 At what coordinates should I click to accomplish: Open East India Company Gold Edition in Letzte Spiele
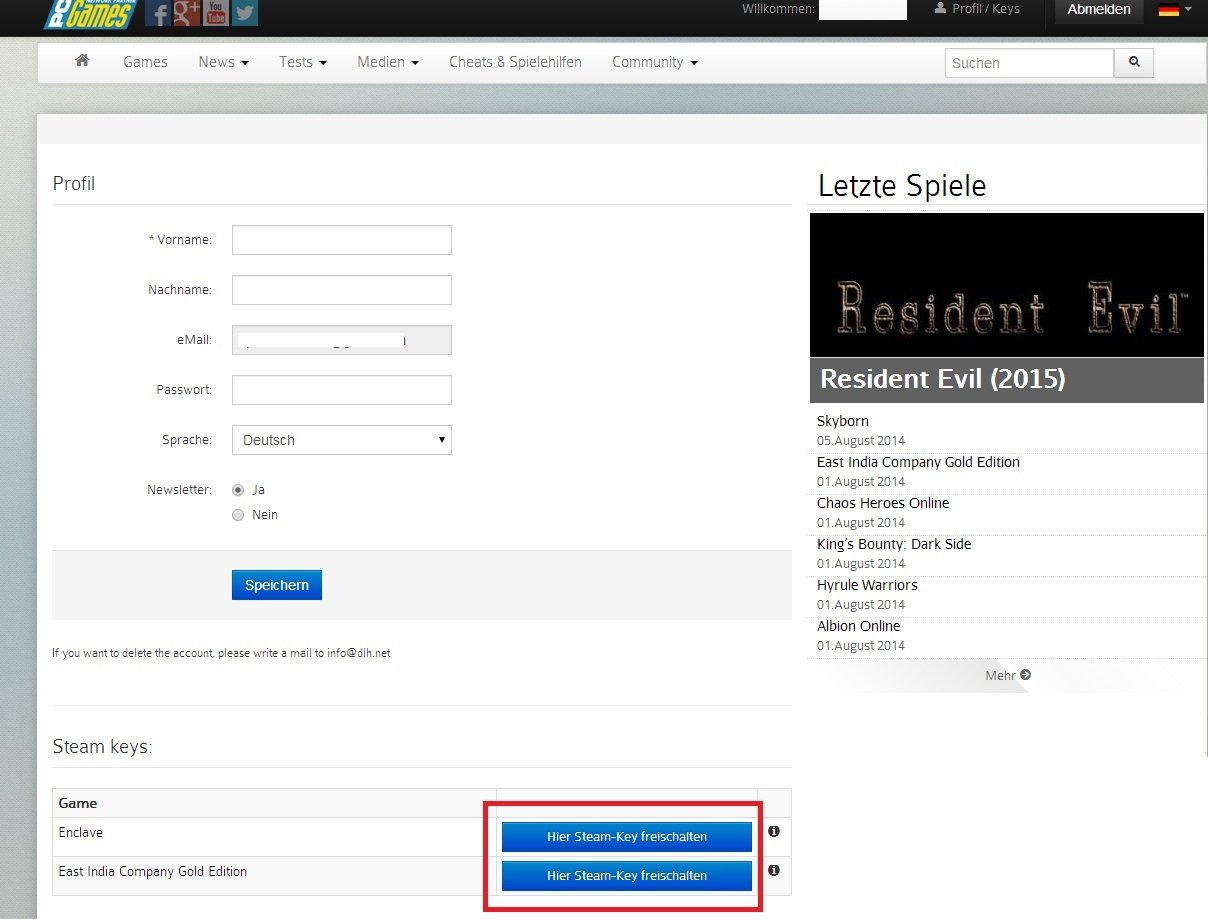coord(918,462)
